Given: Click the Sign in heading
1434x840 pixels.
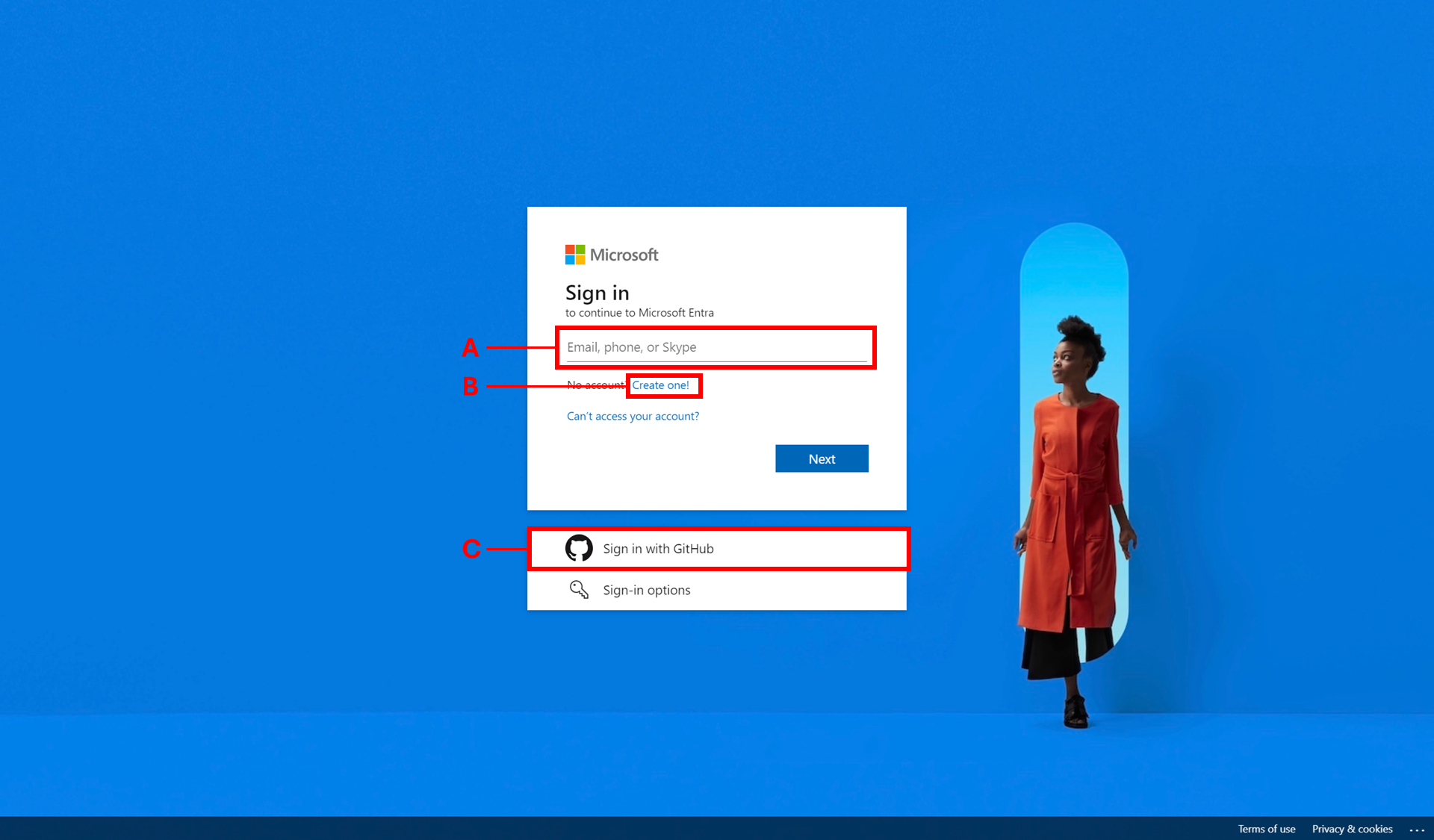Looking at the screenshot, I should 597,293.
